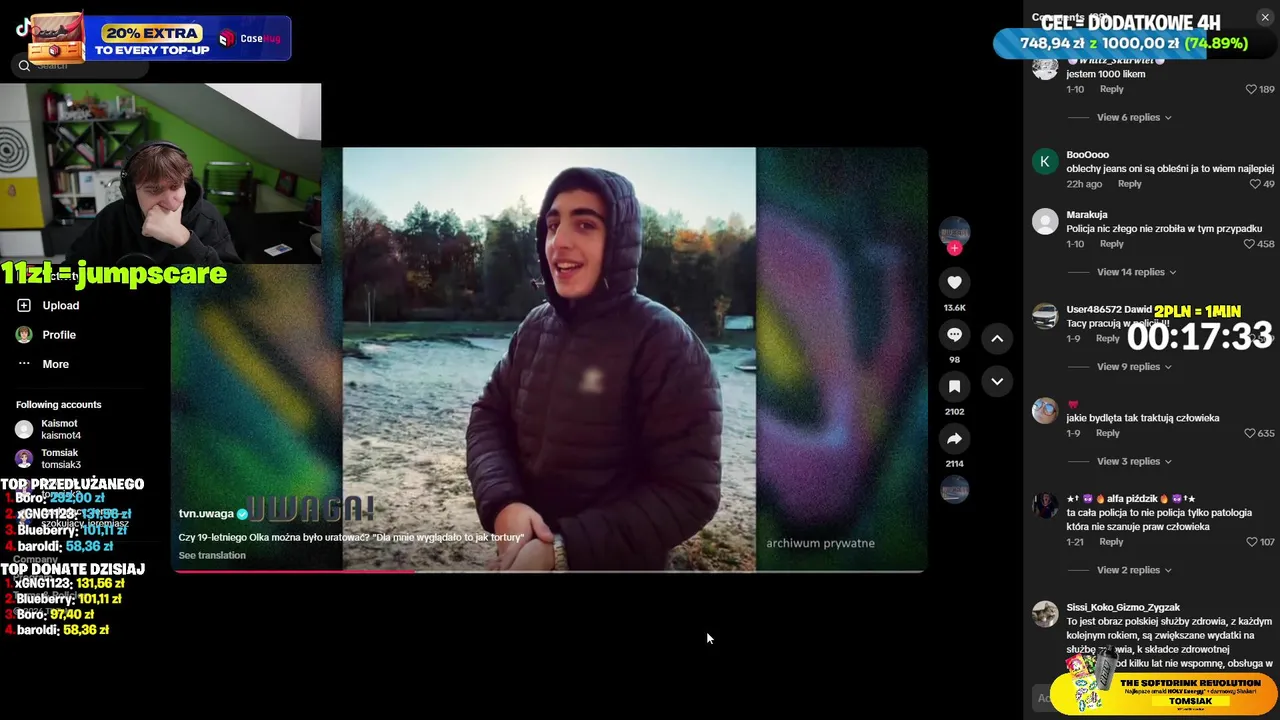
Task: Open the tvn.uwaga author name link
Action: (x=206, y=513)
